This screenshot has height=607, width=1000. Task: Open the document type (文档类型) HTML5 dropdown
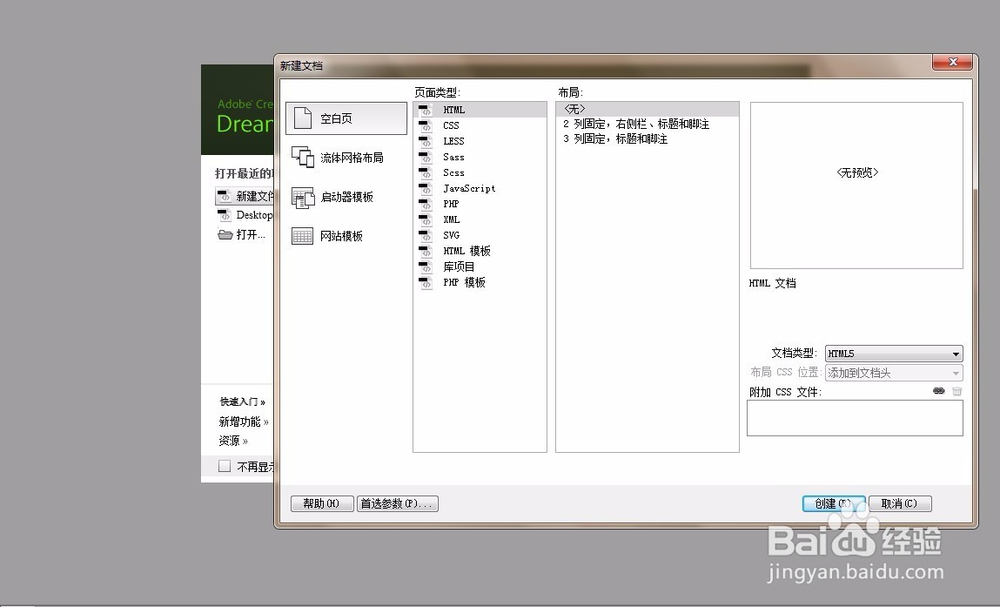tap(893, 353)
